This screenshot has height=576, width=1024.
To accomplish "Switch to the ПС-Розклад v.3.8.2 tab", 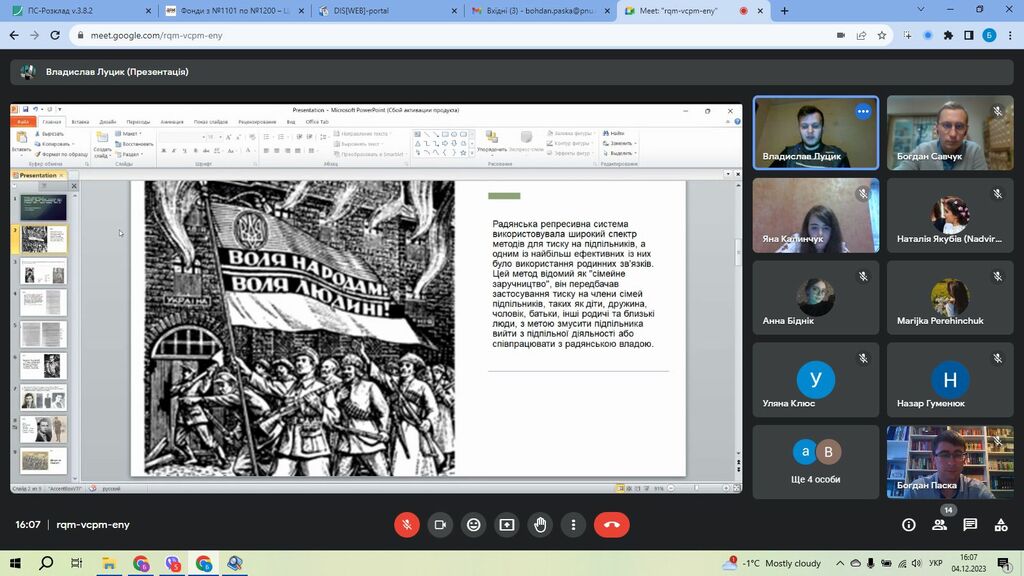I will coord(75,11).
